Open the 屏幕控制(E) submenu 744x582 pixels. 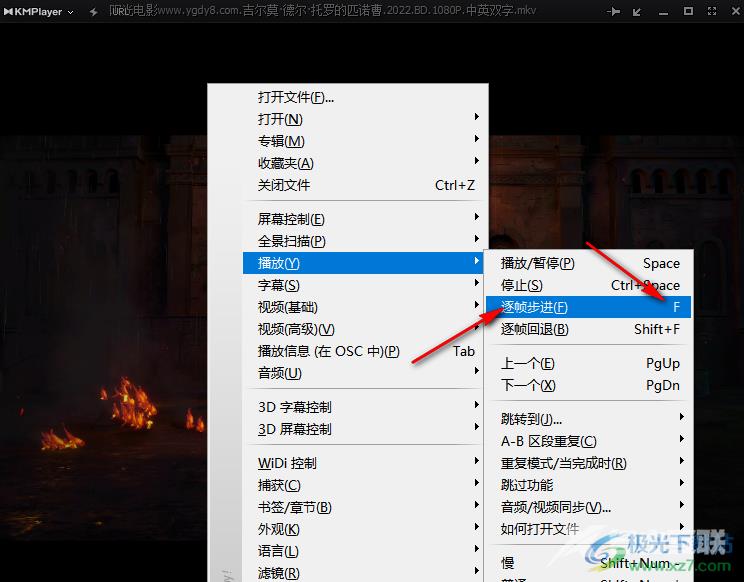(365, 219)
